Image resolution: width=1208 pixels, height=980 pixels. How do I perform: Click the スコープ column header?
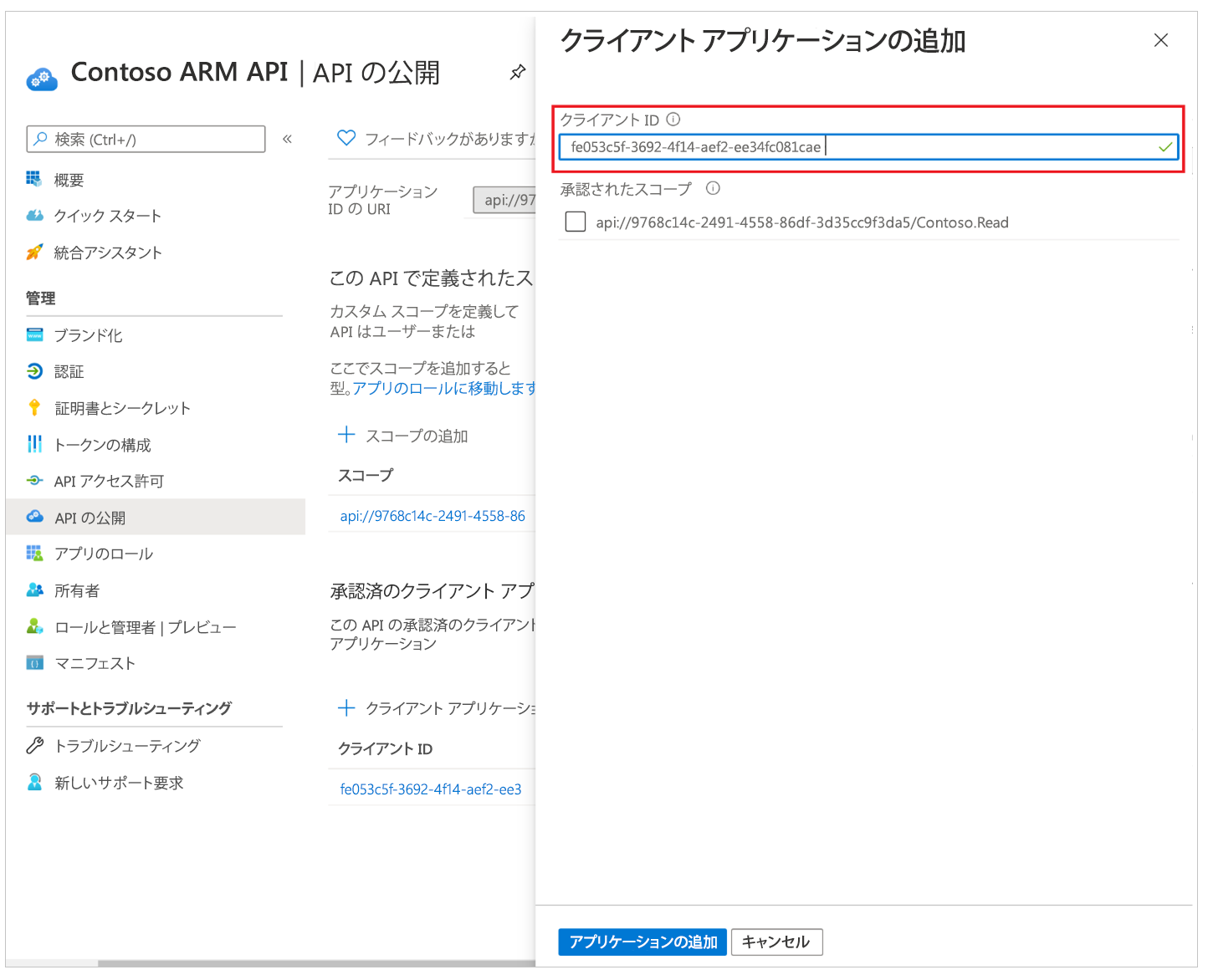[366, 475]
